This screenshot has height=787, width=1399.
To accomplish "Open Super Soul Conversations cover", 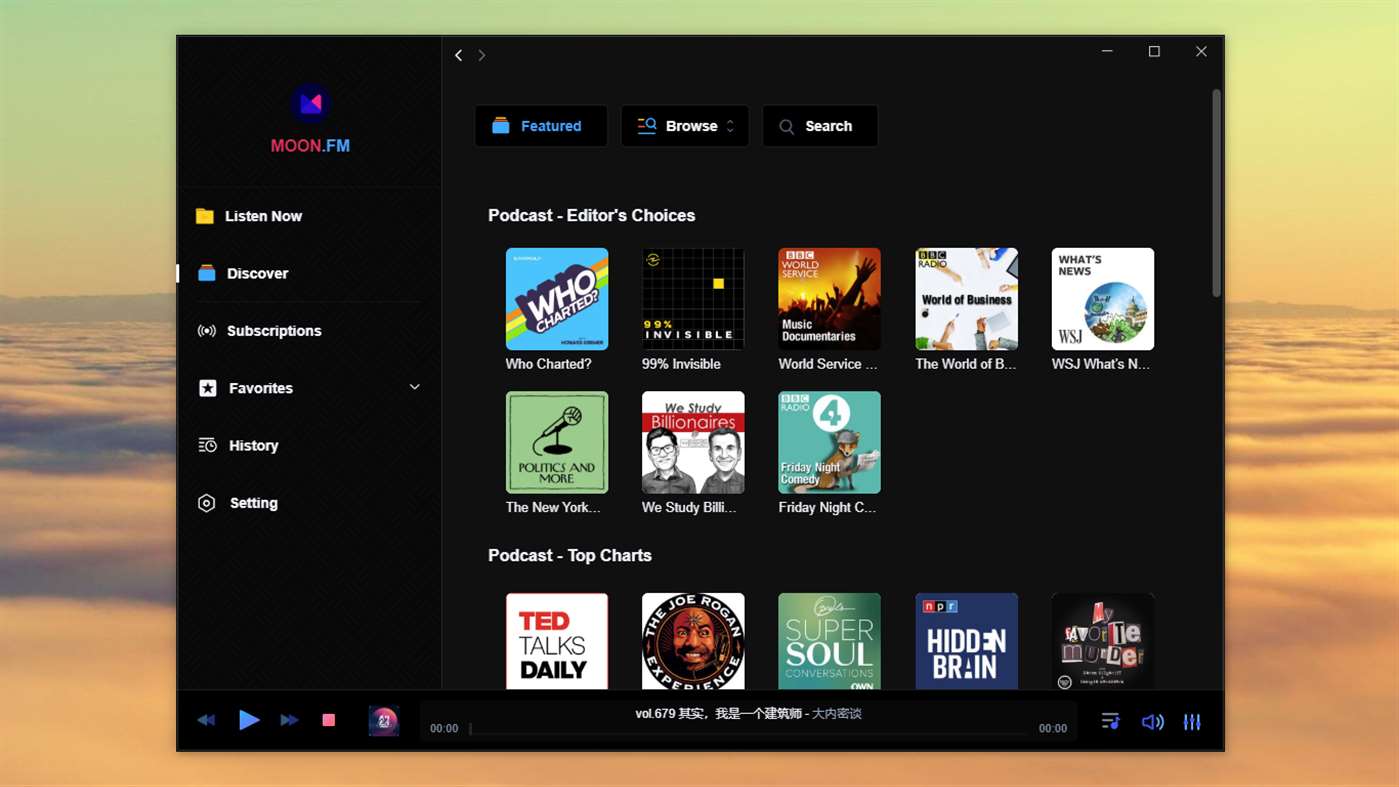I will click(830, 641).
